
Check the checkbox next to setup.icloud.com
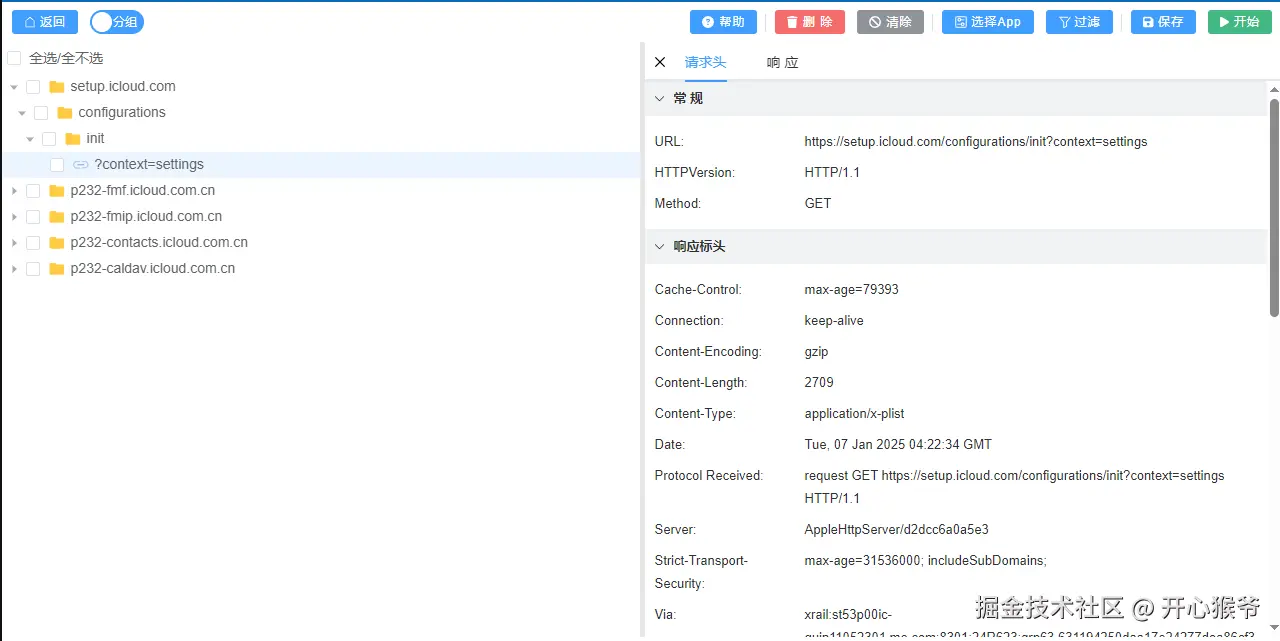33,86
